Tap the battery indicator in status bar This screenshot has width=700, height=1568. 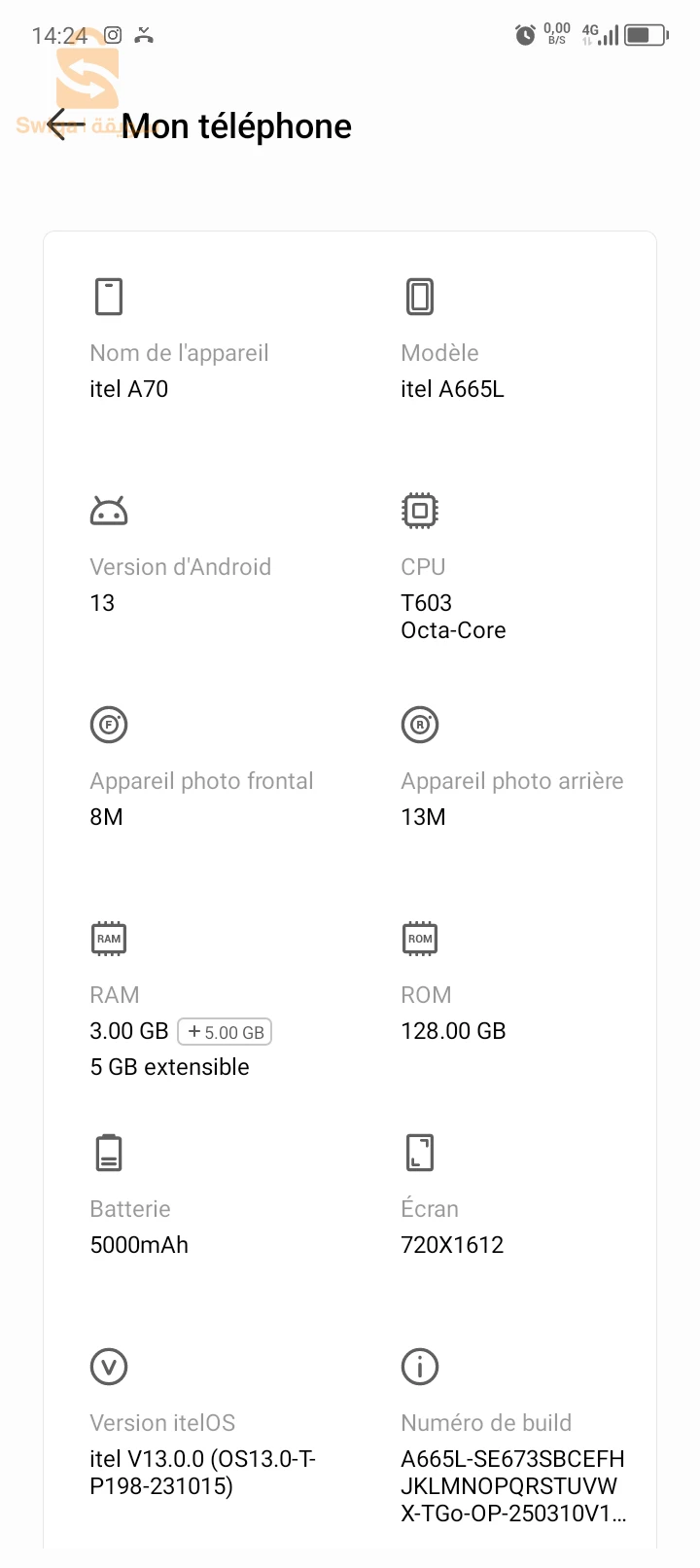tap(647, 36)
